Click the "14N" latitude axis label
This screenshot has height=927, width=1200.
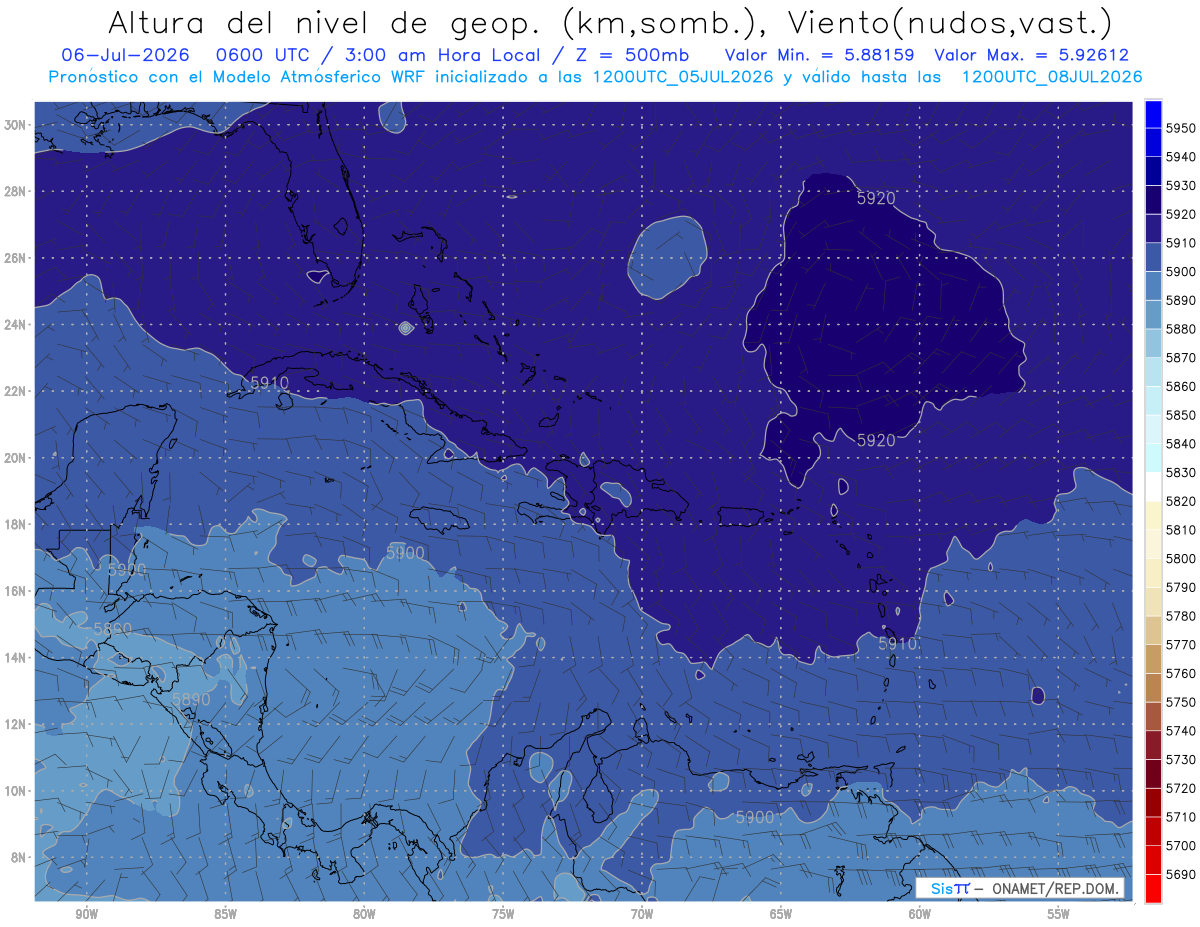pyautogui.click(x=16, y=657)
